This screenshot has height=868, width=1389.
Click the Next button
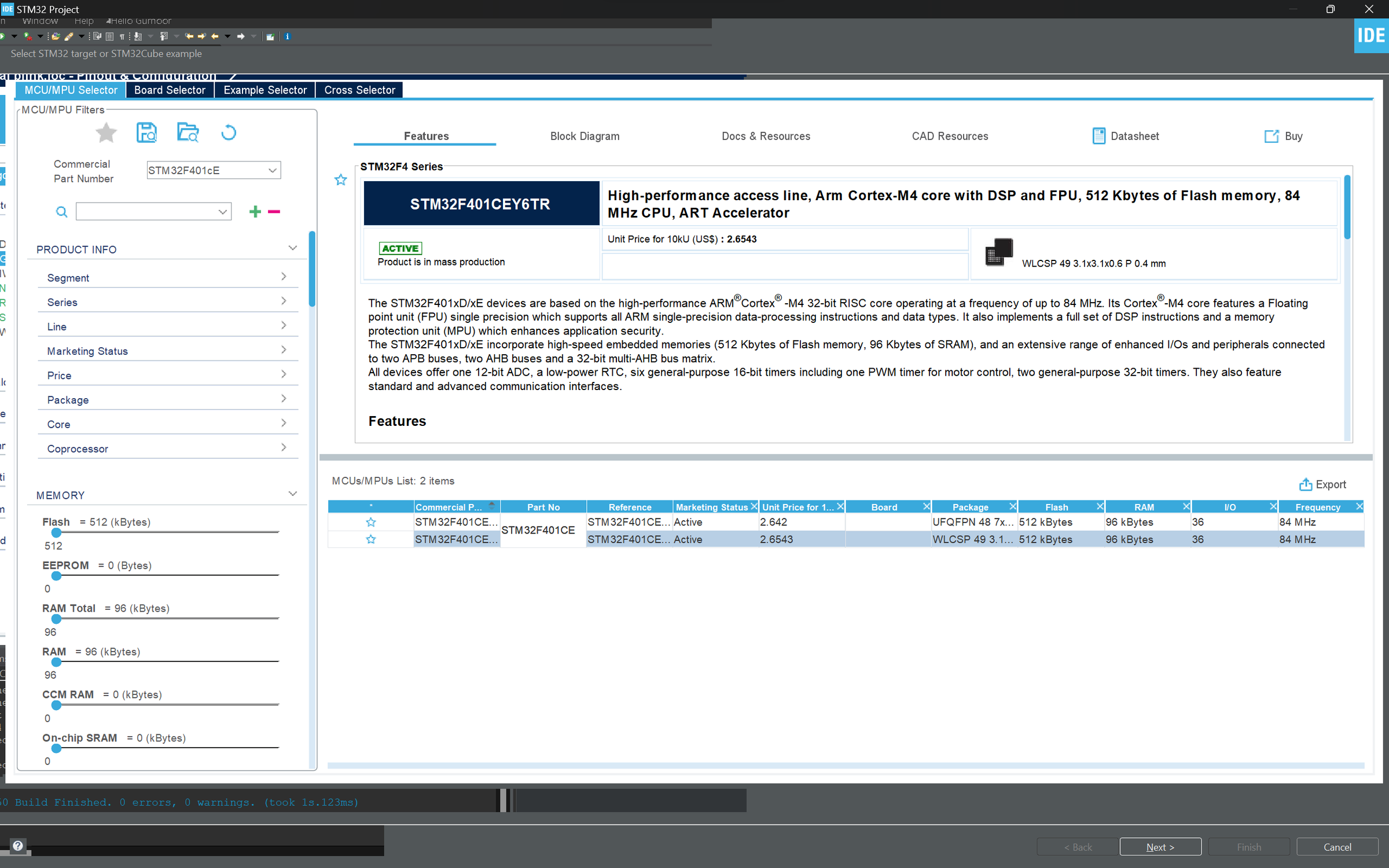(1160, 847)
